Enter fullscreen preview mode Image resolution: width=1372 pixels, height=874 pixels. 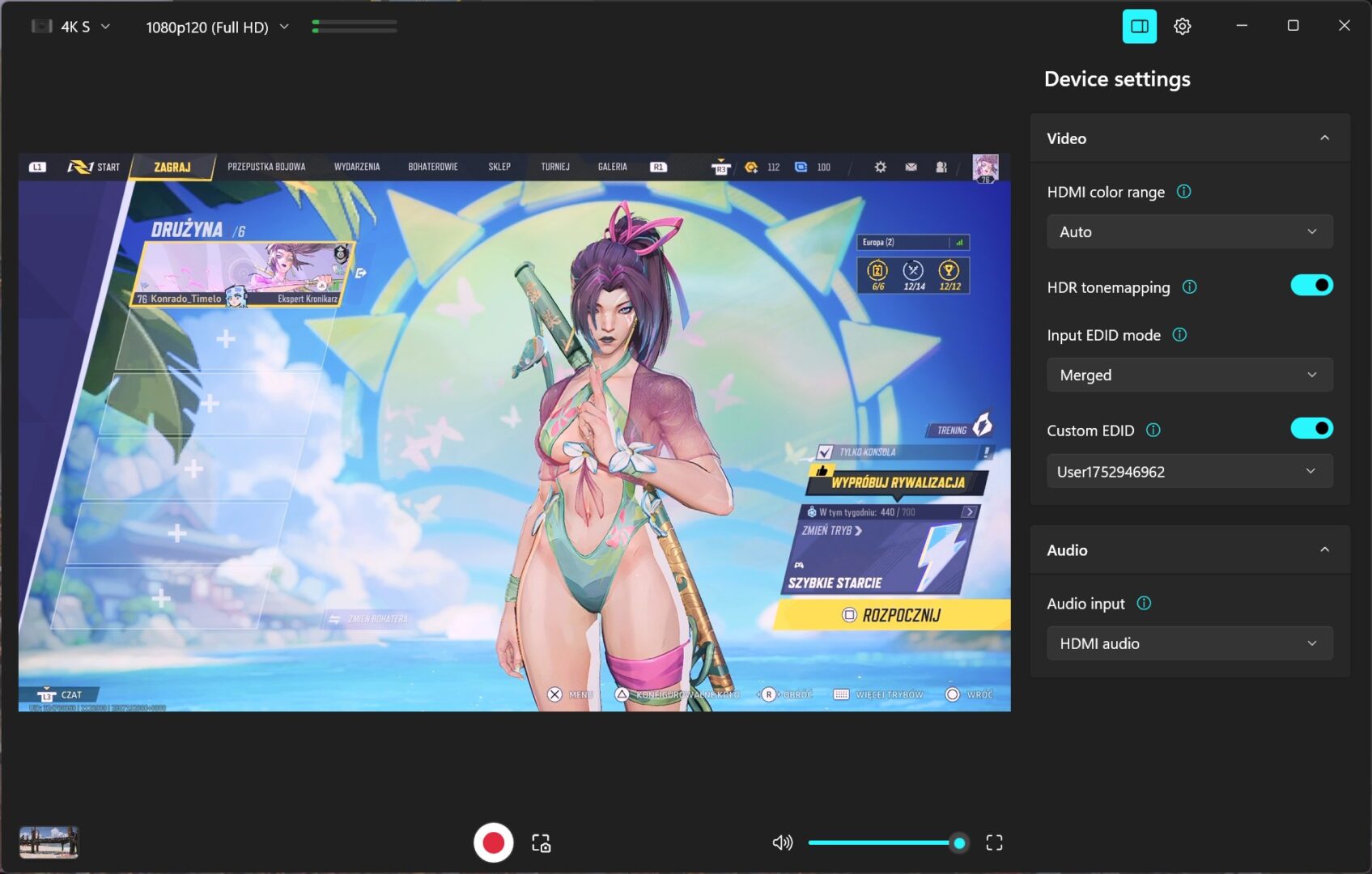tap(994, 843)
